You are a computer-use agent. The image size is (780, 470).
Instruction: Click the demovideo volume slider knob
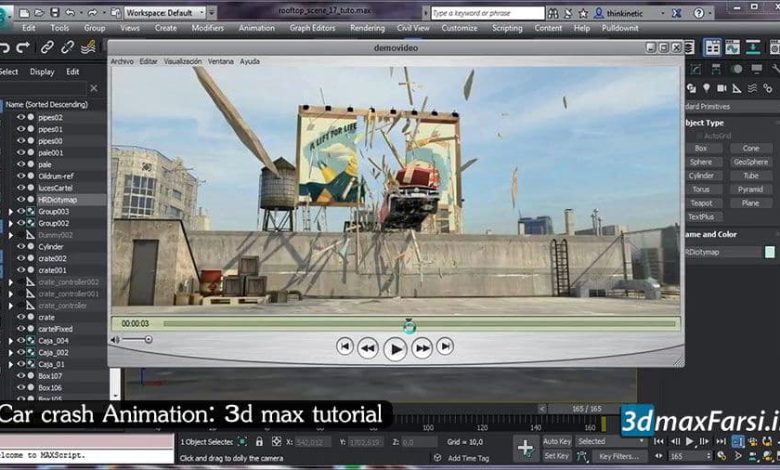point(148,339)
